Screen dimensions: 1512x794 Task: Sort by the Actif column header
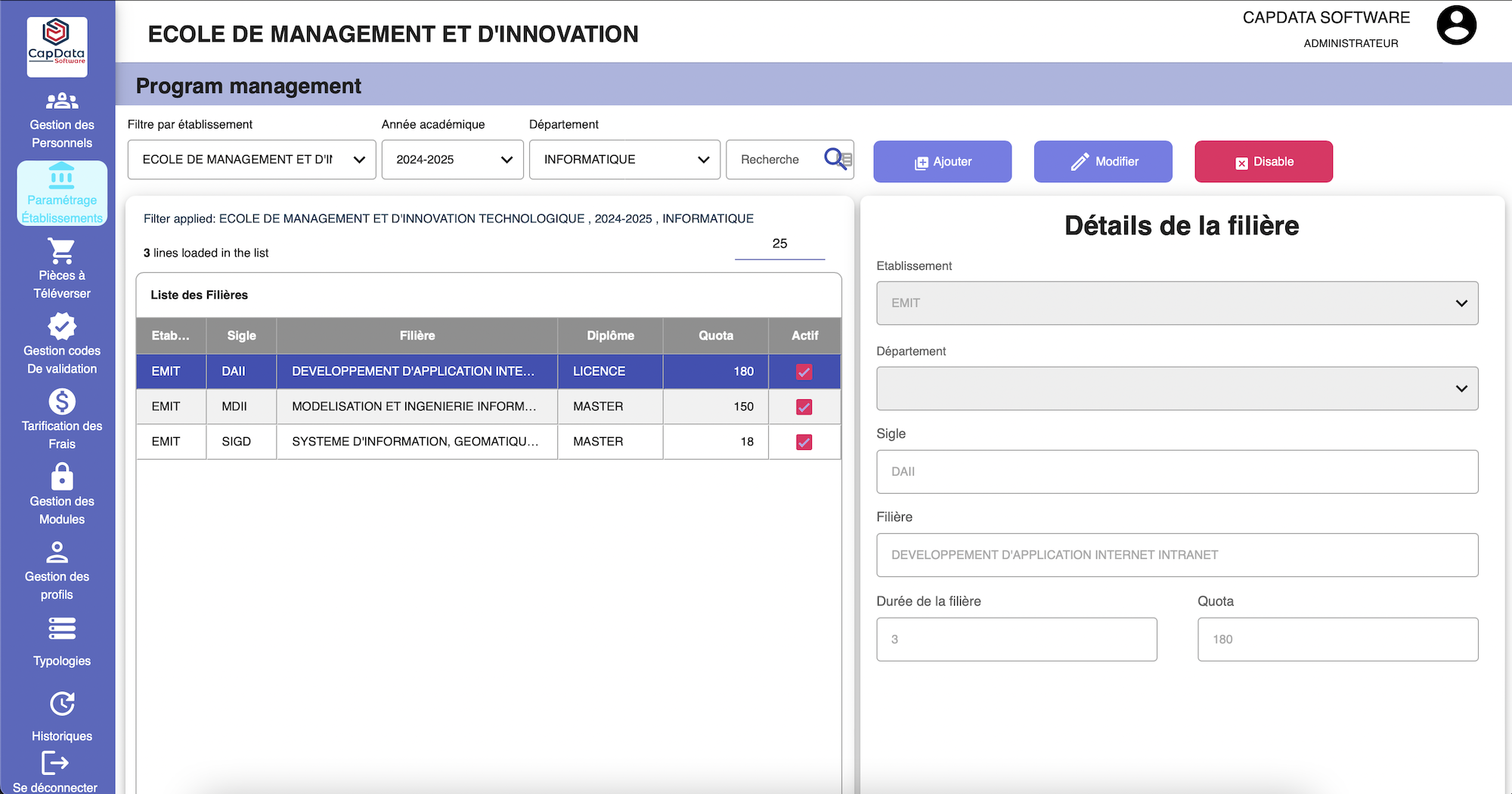point(805,336)
